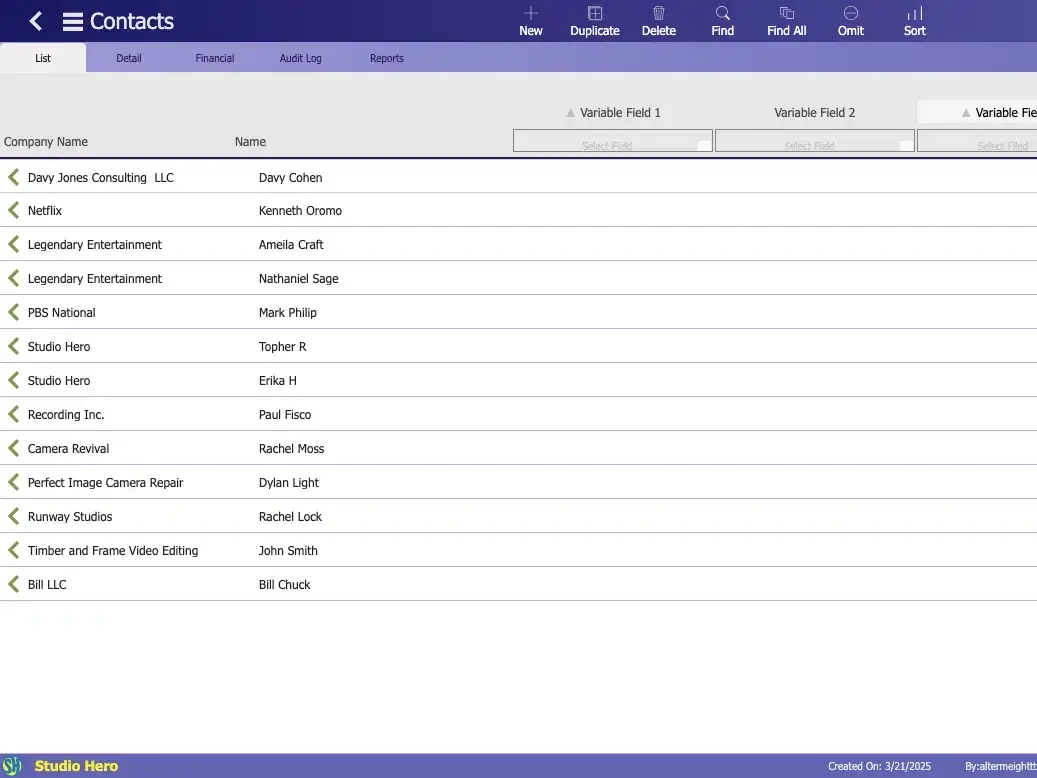Go back using the top-left arrow

(36, 21)
